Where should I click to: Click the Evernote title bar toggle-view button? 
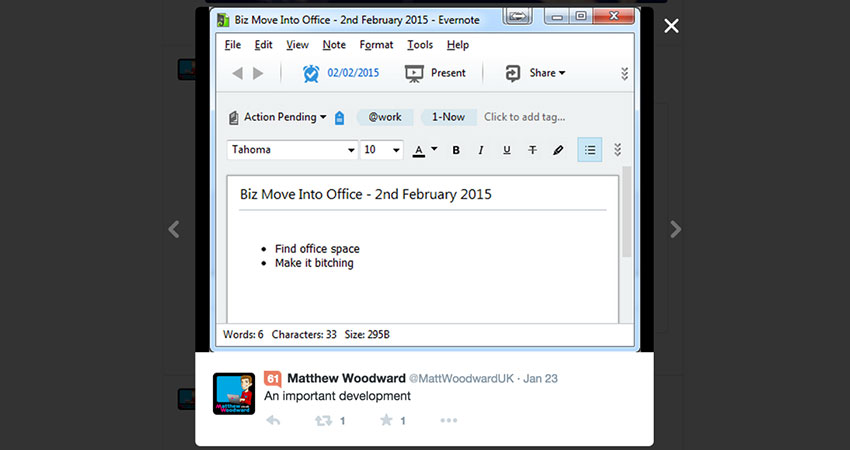coord(518,16)
